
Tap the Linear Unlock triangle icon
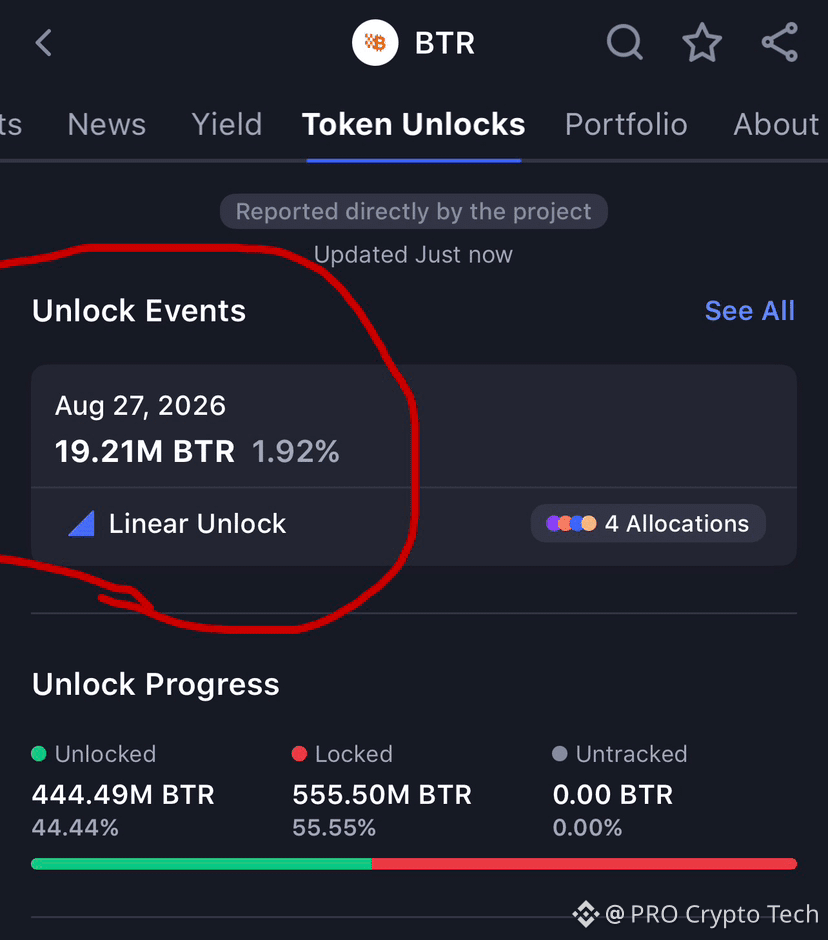[82, 523]
